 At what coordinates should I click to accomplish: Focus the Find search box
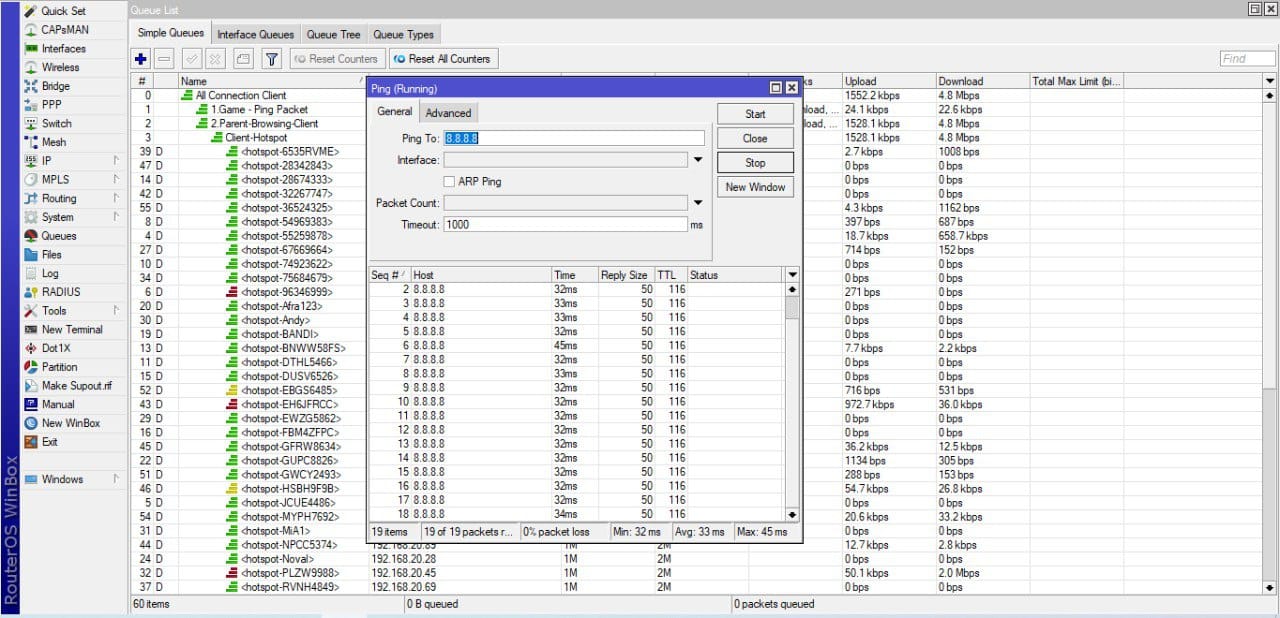point(1247,59)
